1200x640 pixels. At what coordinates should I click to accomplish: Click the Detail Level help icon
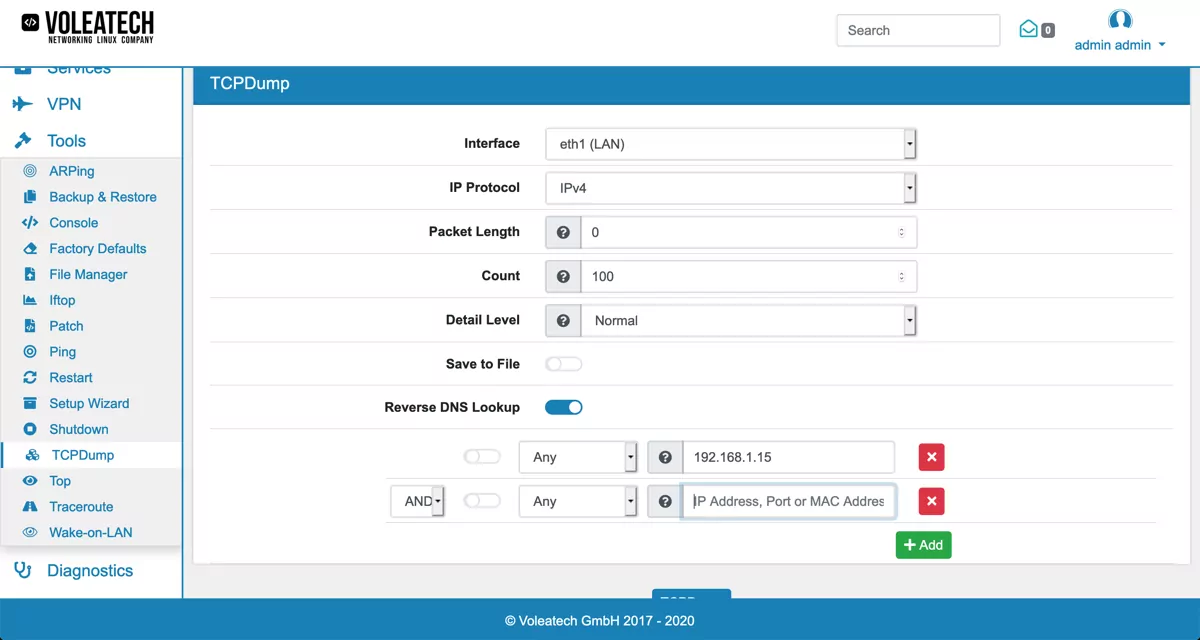(x=563, y=321)
